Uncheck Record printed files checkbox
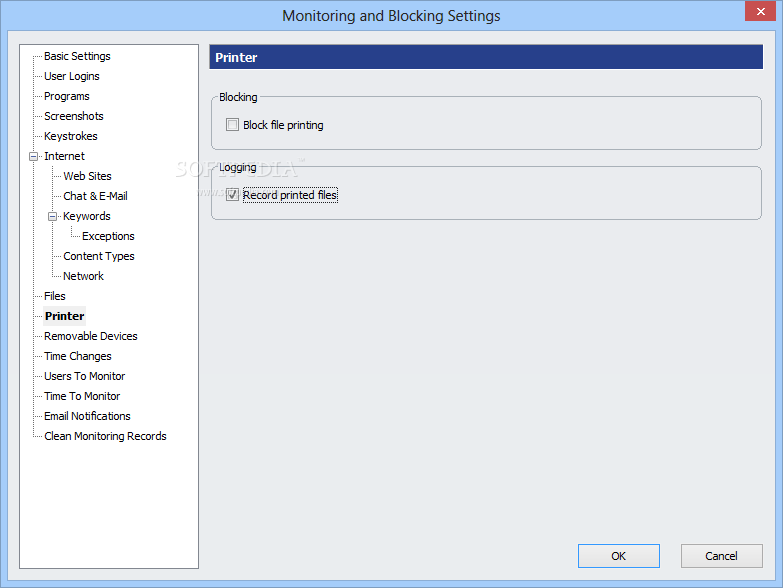783x588 pixels. [232, 195]
